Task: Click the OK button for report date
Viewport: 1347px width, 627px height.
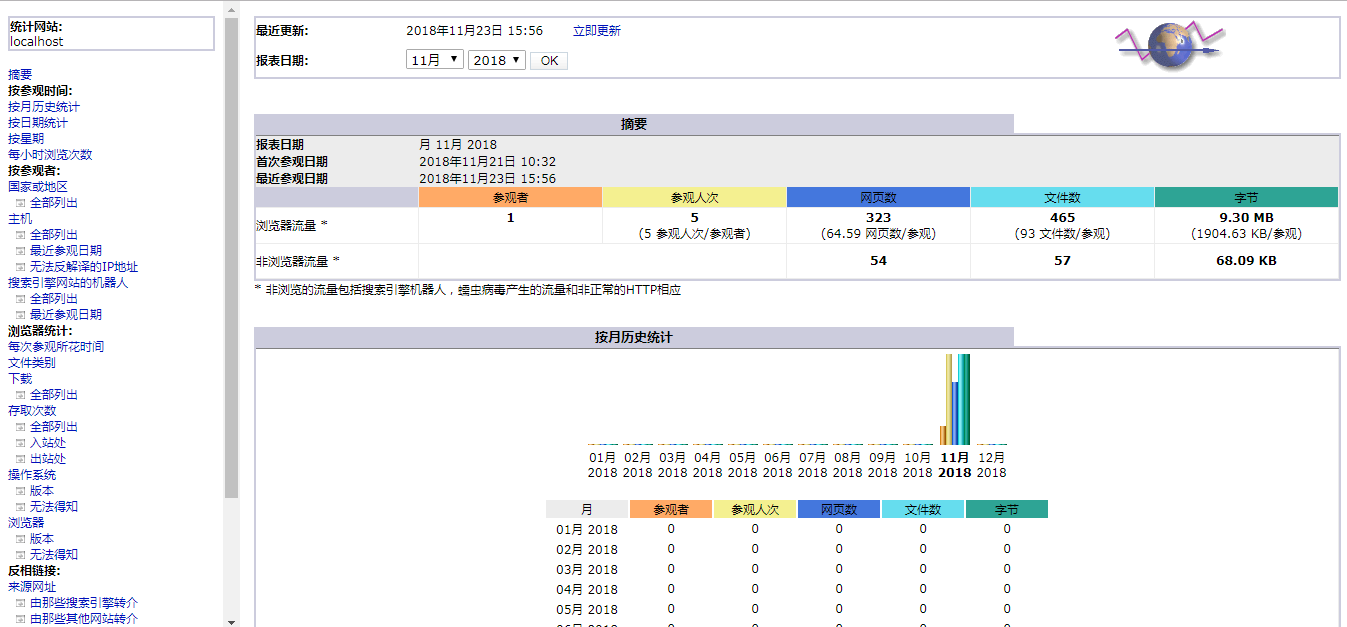Action: [x=549, y=61]
